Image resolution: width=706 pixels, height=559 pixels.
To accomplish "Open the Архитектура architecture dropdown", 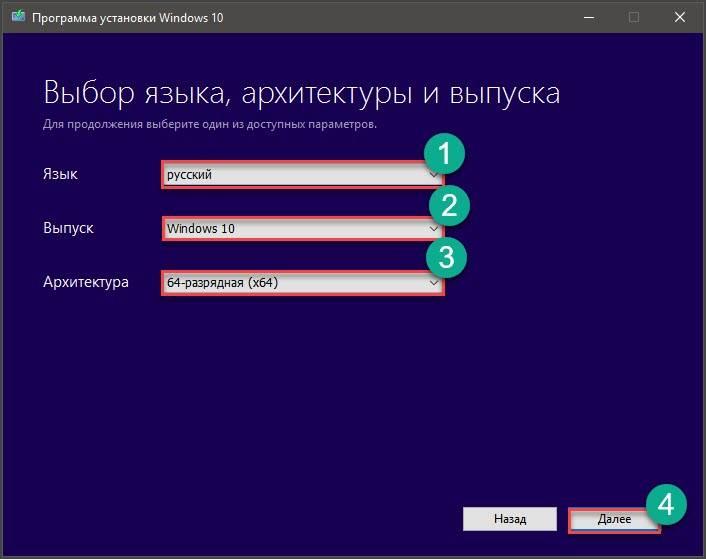I will click(x=303, y=283).
